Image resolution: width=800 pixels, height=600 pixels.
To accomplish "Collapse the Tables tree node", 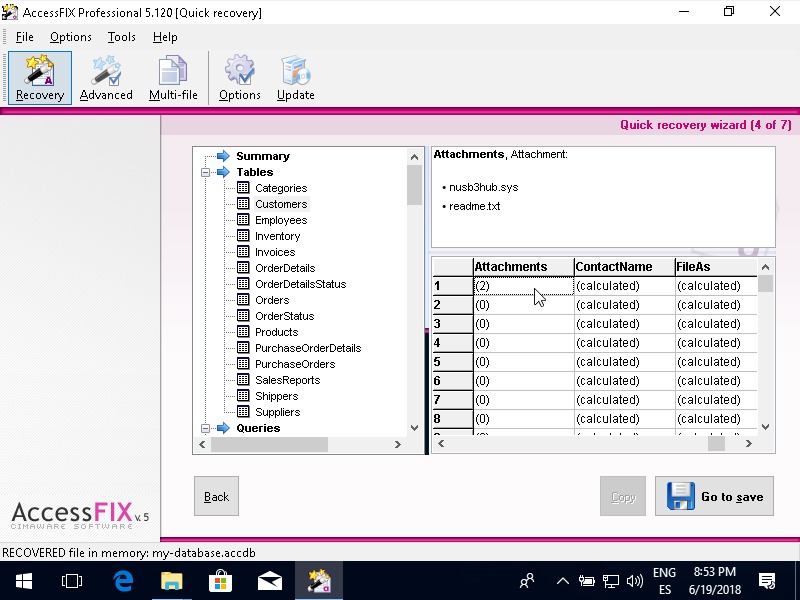I will 205,172.
